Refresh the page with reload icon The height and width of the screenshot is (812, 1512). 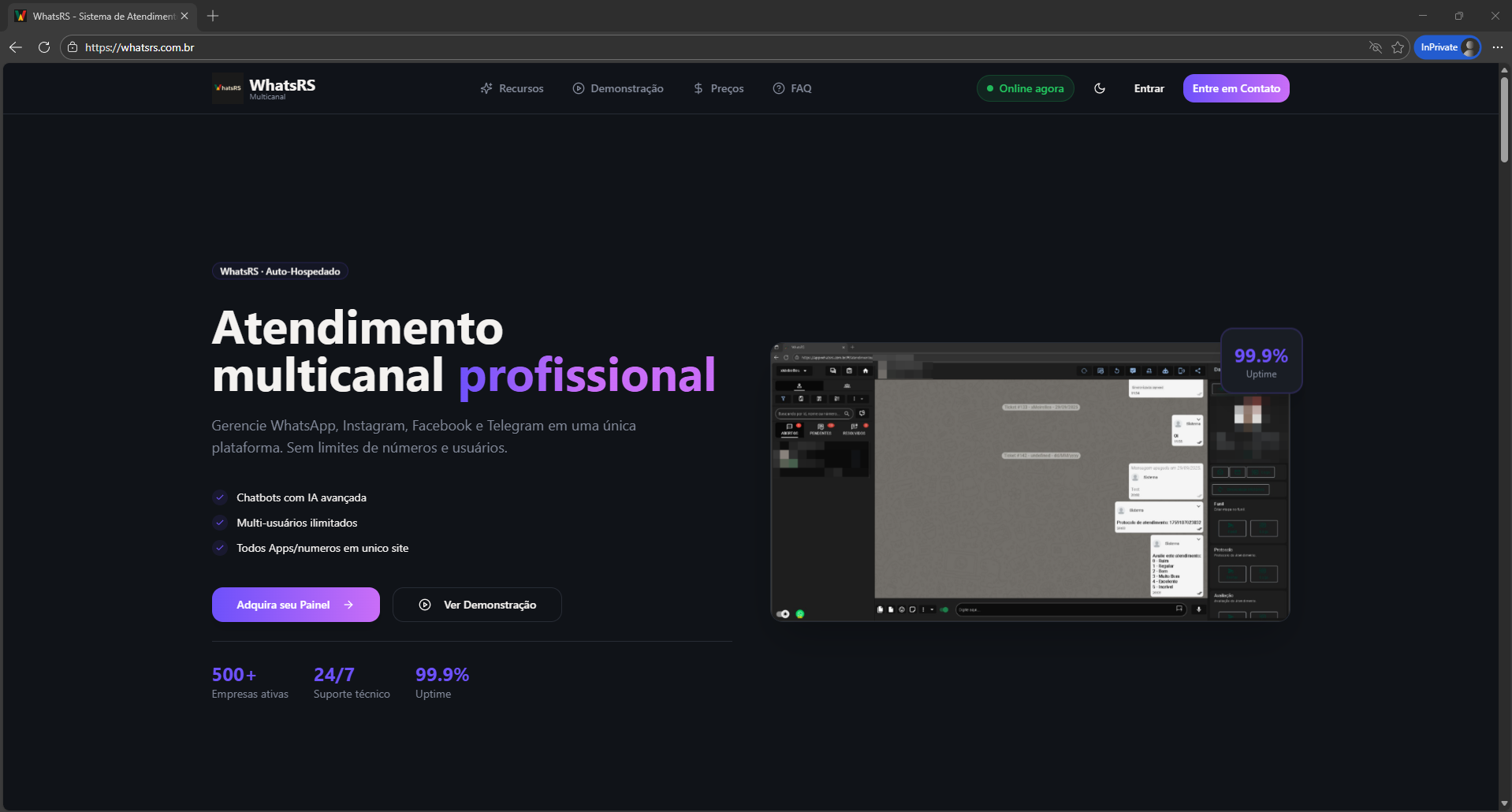pyautogui.click(x=44, y=47)
